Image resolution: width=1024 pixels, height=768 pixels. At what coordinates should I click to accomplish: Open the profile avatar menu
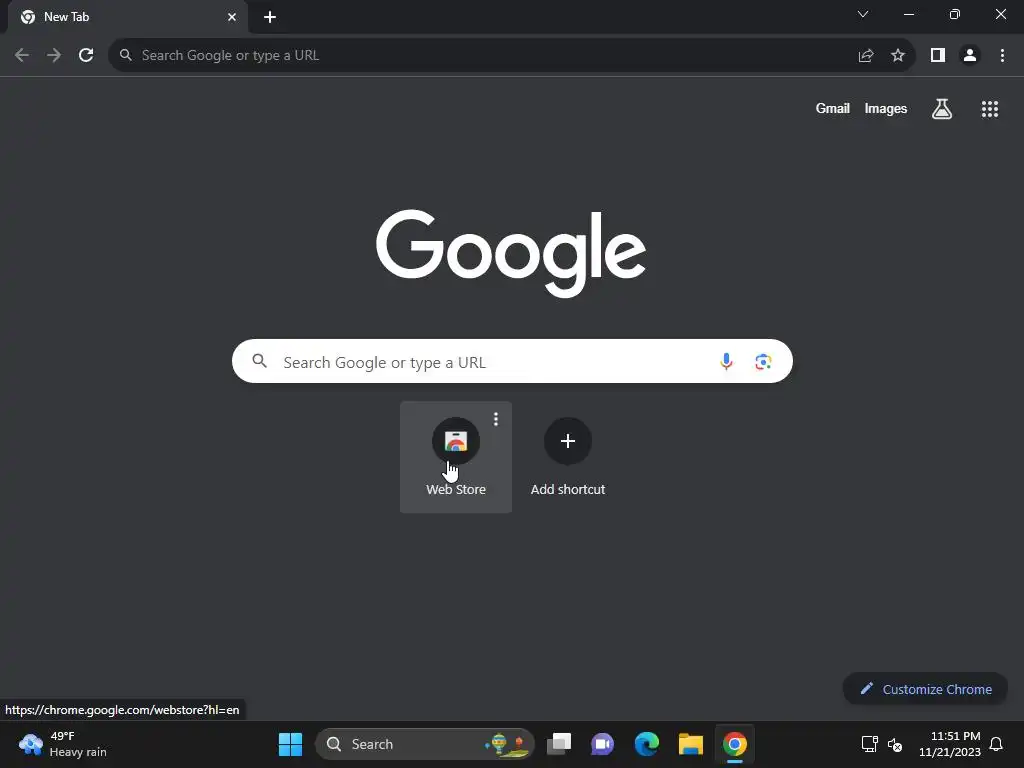point(970,56)
